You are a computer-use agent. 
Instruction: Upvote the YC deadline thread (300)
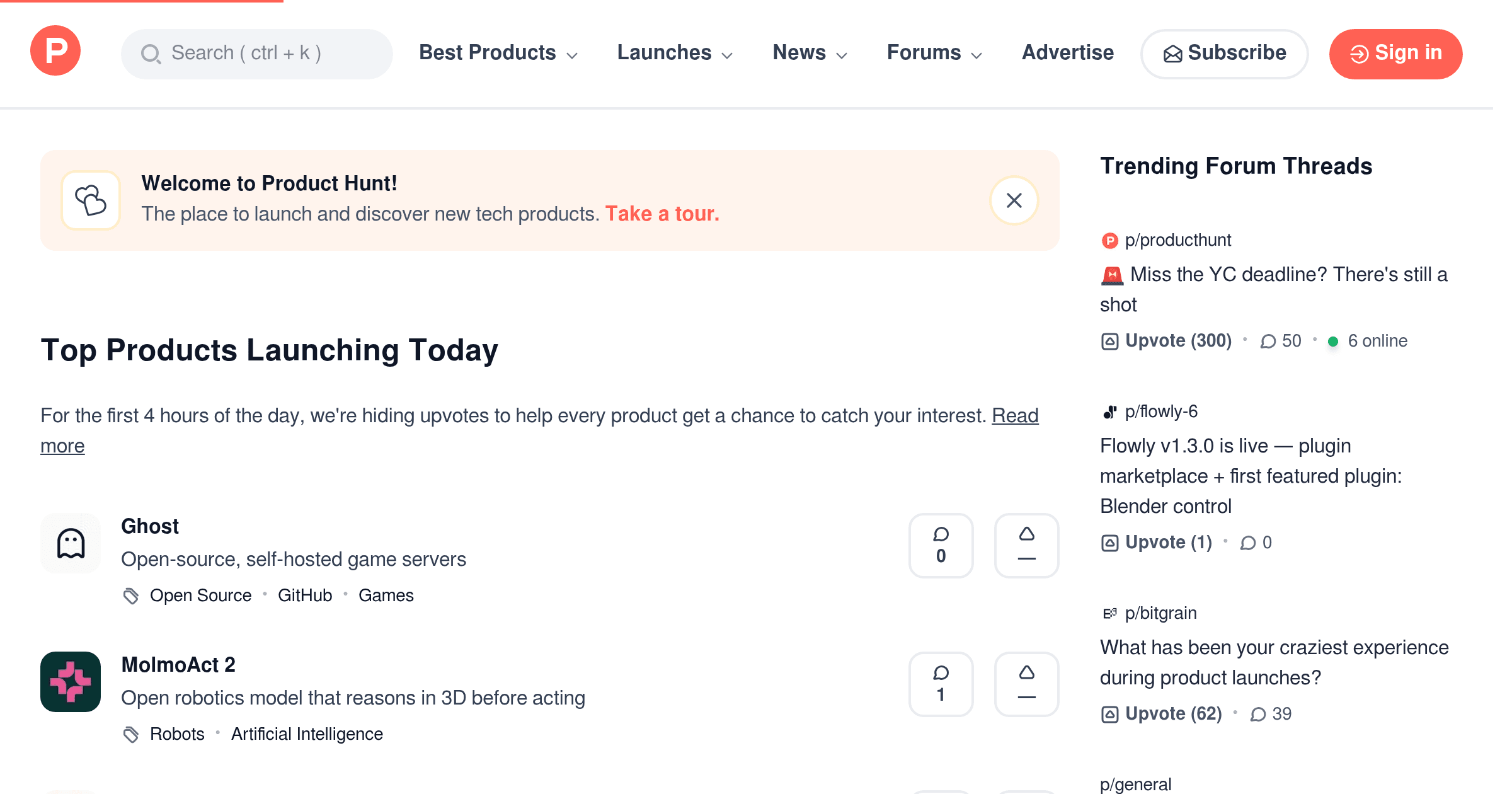click(x=1166, y=341)
